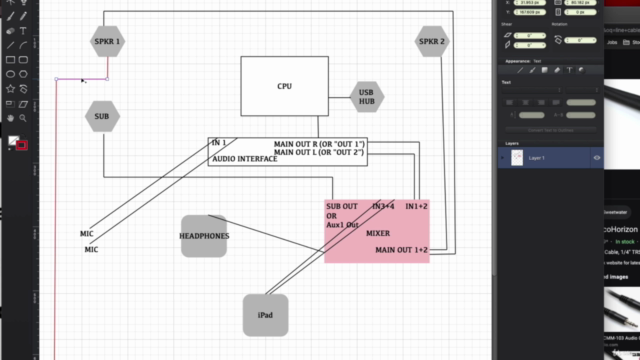Select the Layer 1 thumbnail
Screen dimensions: 640x360
pos(517,158)
